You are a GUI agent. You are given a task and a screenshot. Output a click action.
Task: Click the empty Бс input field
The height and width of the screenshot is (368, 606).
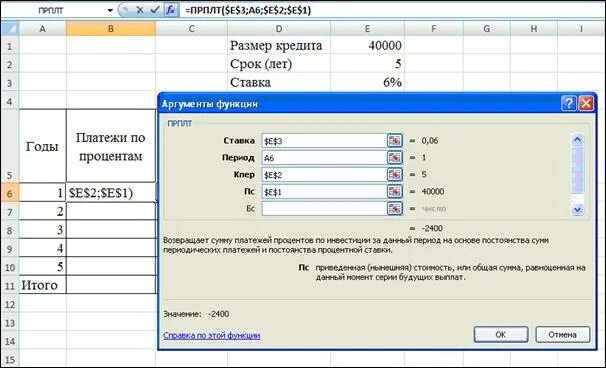pyautogui.click(x=324, y=209)
